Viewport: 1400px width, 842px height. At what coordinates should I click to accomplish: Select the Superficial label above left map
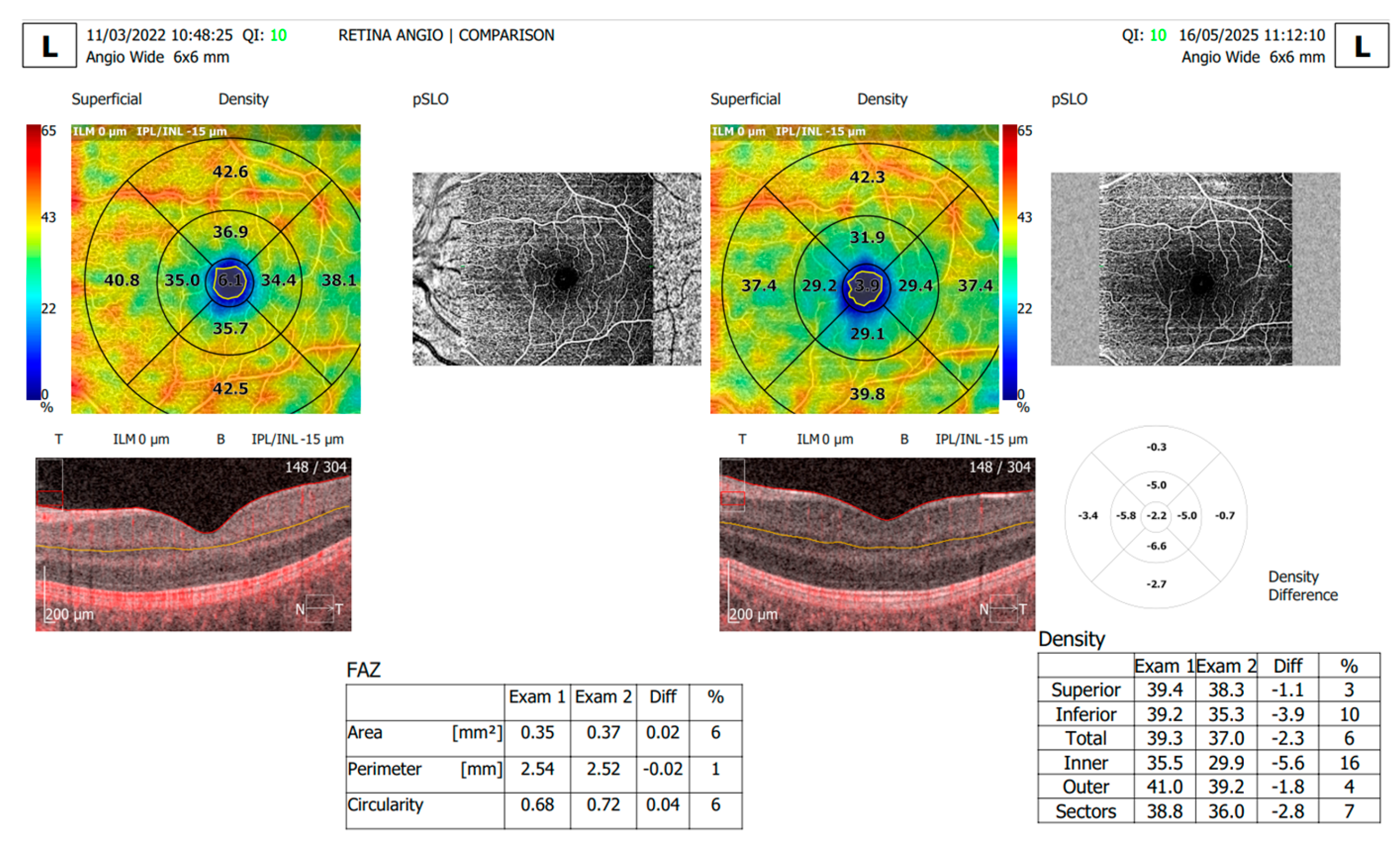106,99
